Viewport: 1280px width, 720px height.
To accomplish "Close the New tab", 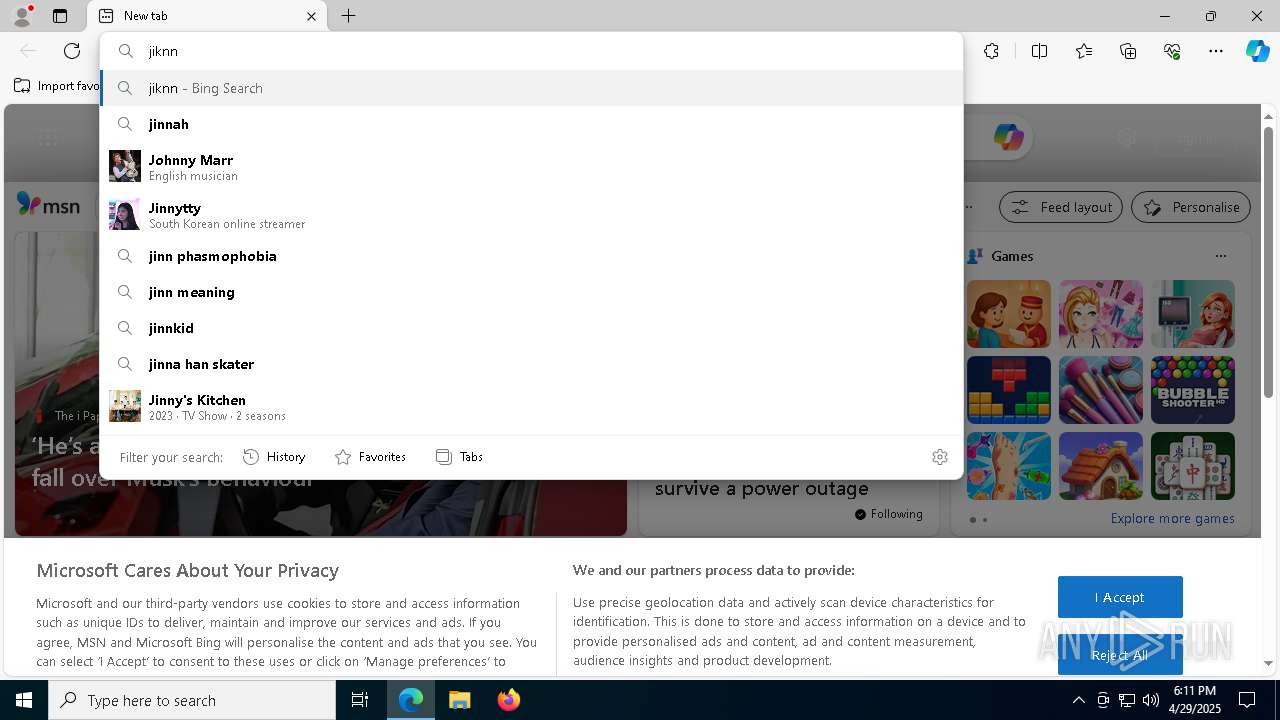I will [x=311, y=16].
